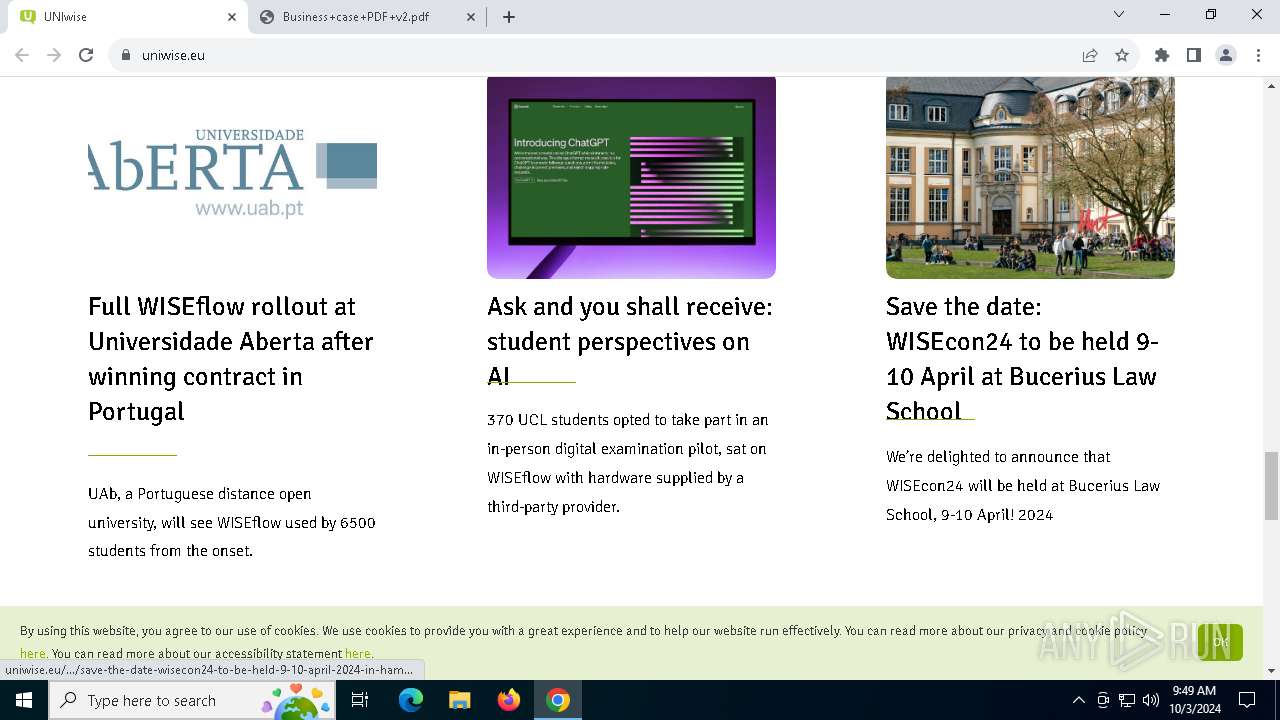
Task: Open Full WISEflow rollout at Universidade Aberta article
Action: point(231,358)
